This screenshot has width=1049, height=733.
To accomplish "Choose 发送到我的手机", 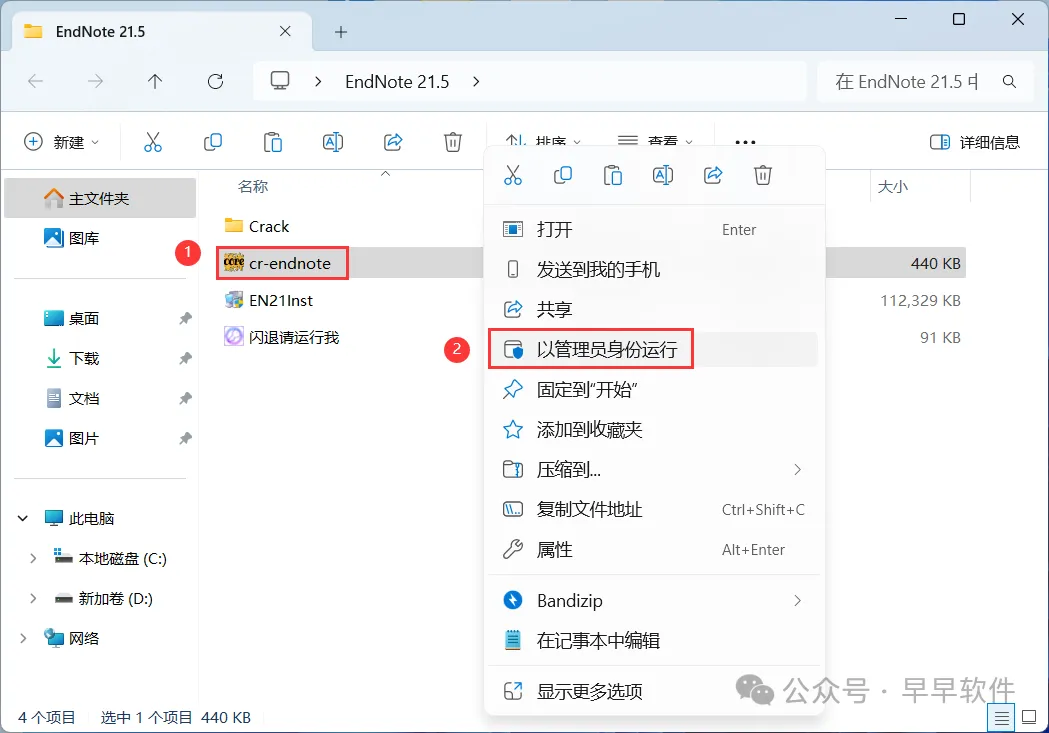I will (x=654, y=270).
